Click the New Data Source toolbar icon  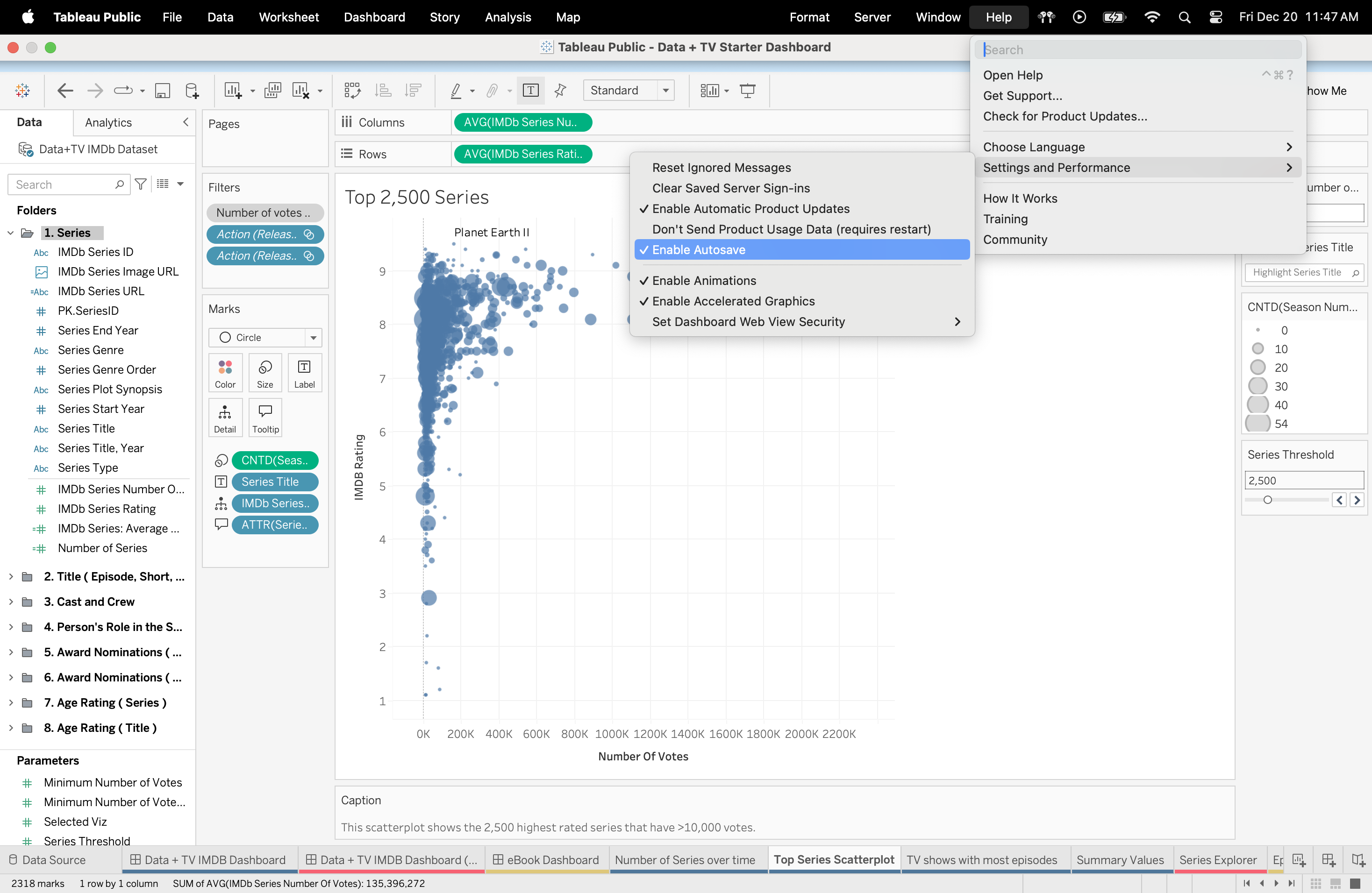[x=192, y=91]
